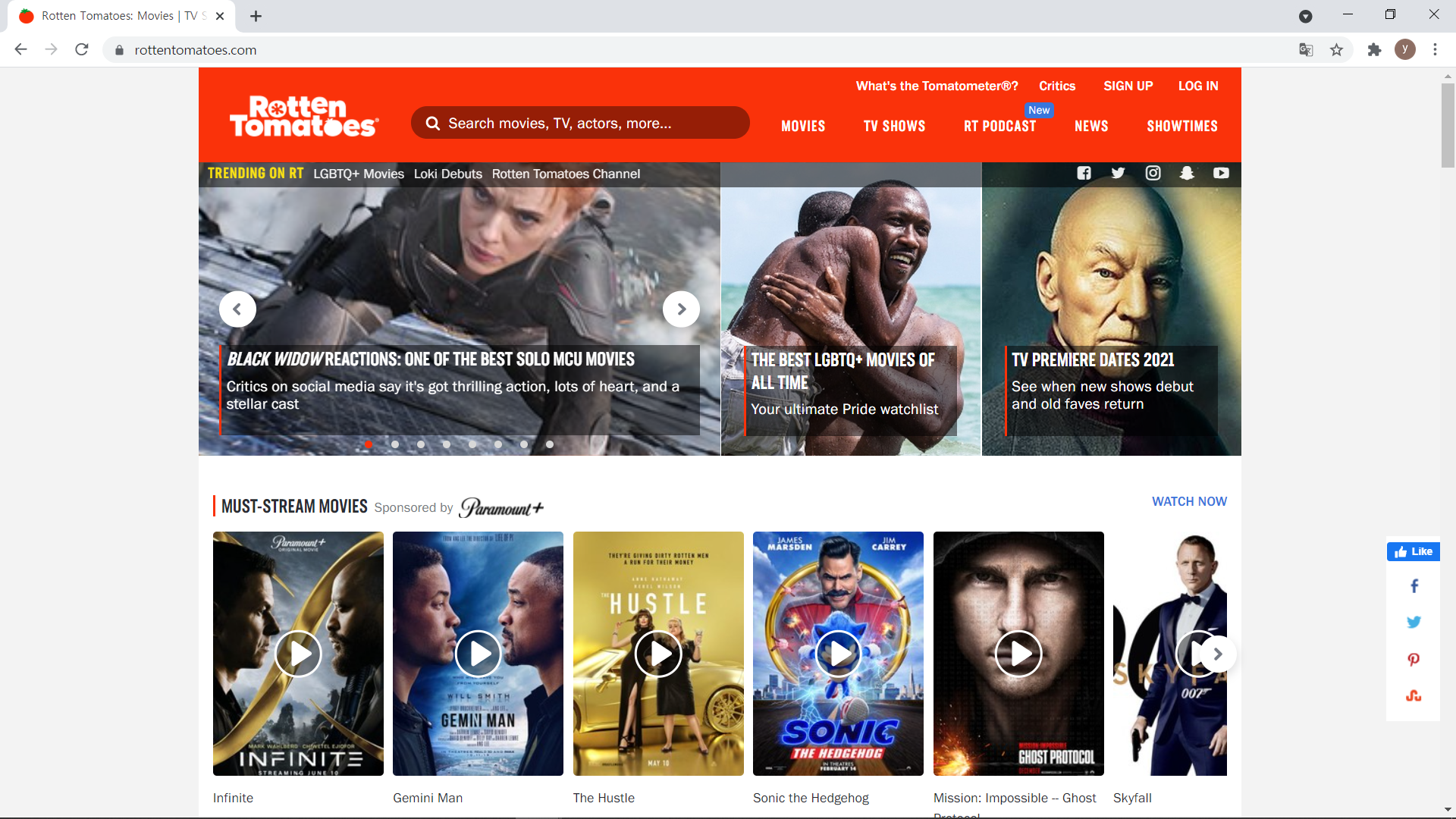Bookmark this page with the star icon
The image size is (1456, 819).
coord(1336,50)
